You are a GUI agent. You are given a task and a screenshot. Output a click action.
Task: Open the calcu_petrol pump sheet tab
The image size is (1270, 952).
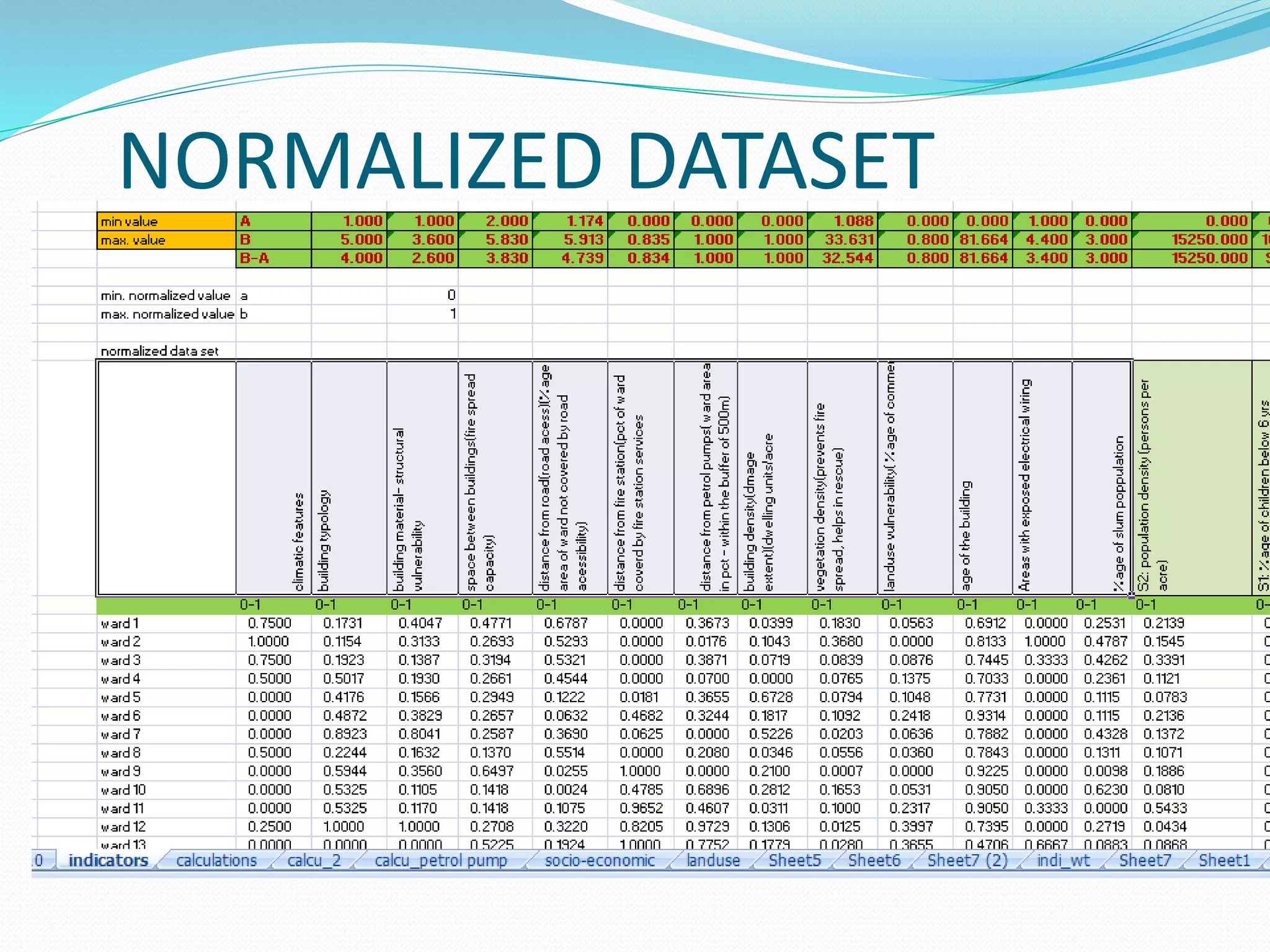point(441,860)
